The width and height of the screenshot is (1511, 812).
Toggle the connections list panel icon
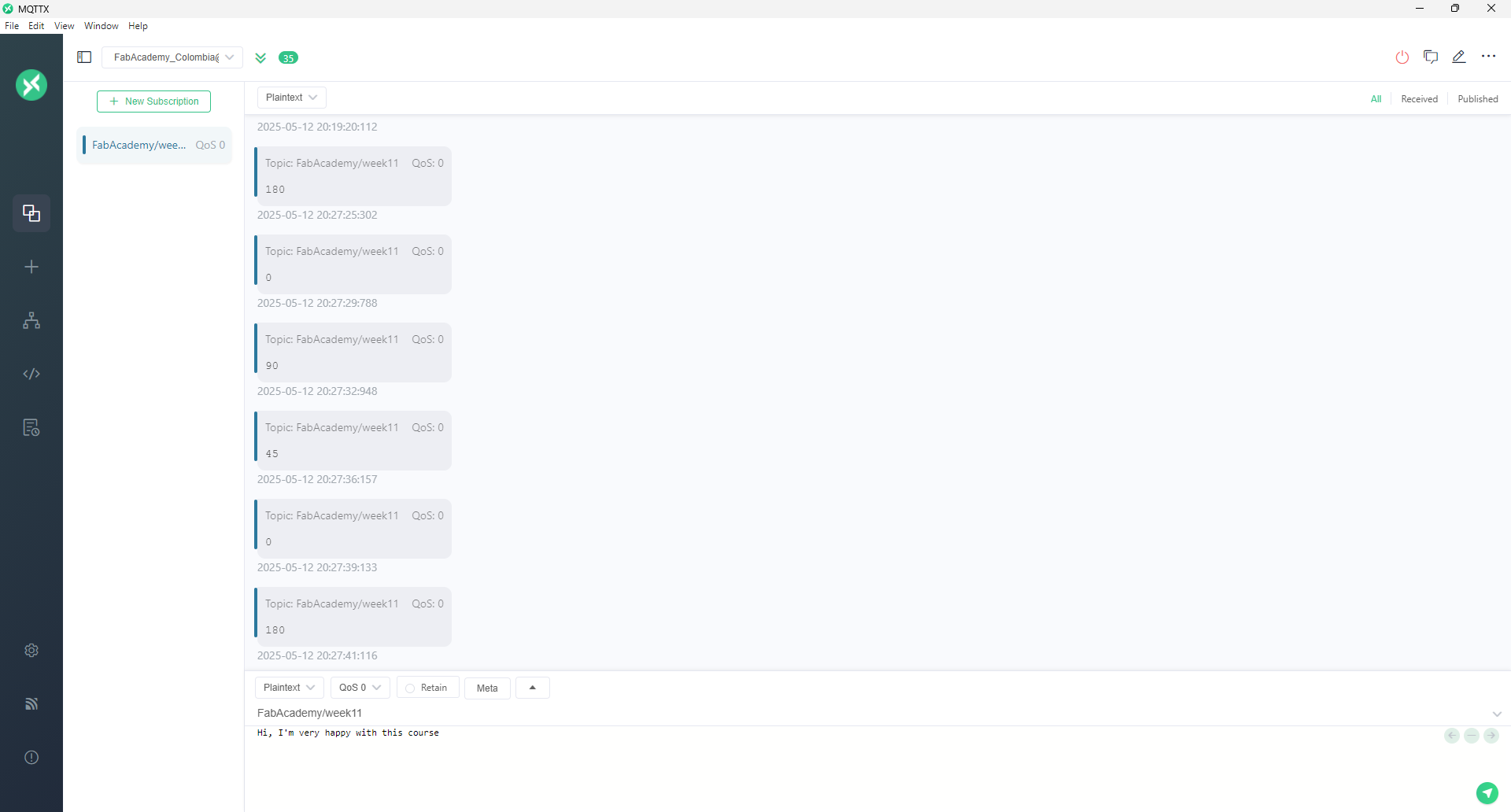tap(84, 57)
